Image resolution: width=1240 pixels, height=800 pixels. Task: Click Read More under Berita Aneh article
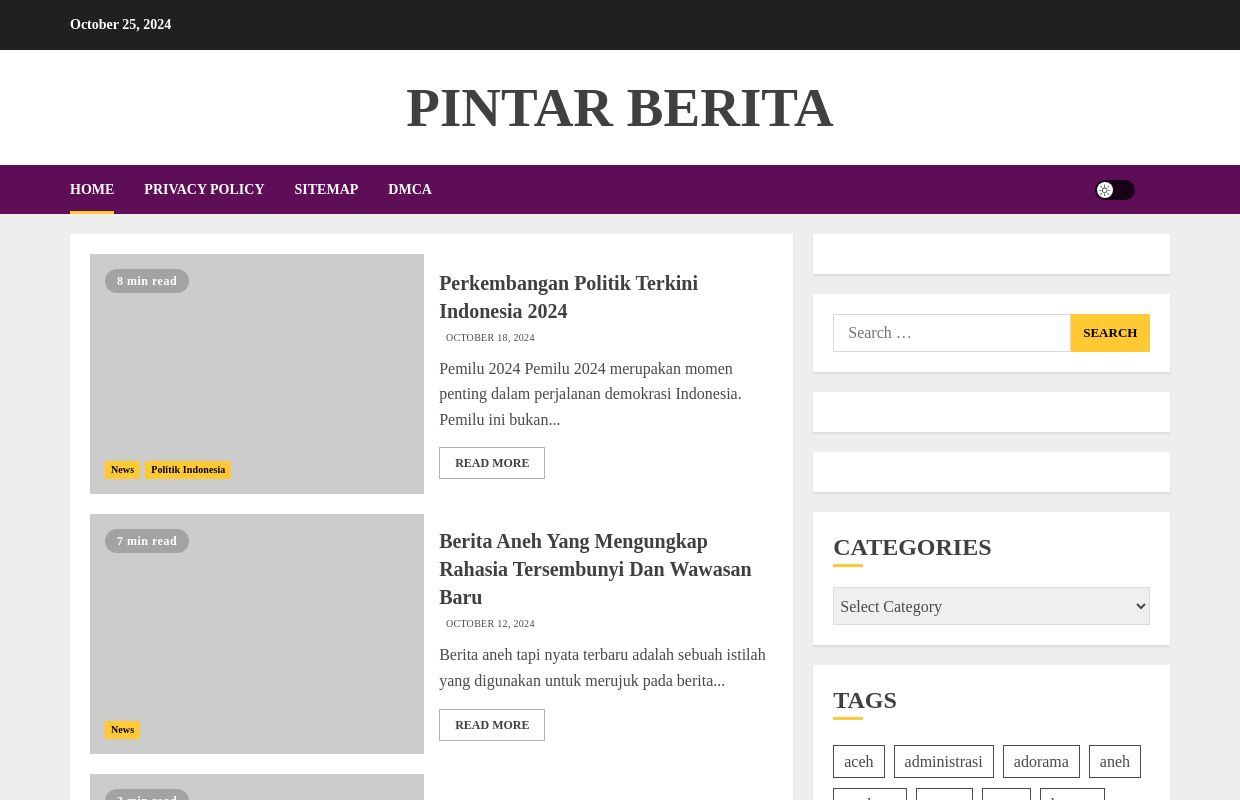492,725
